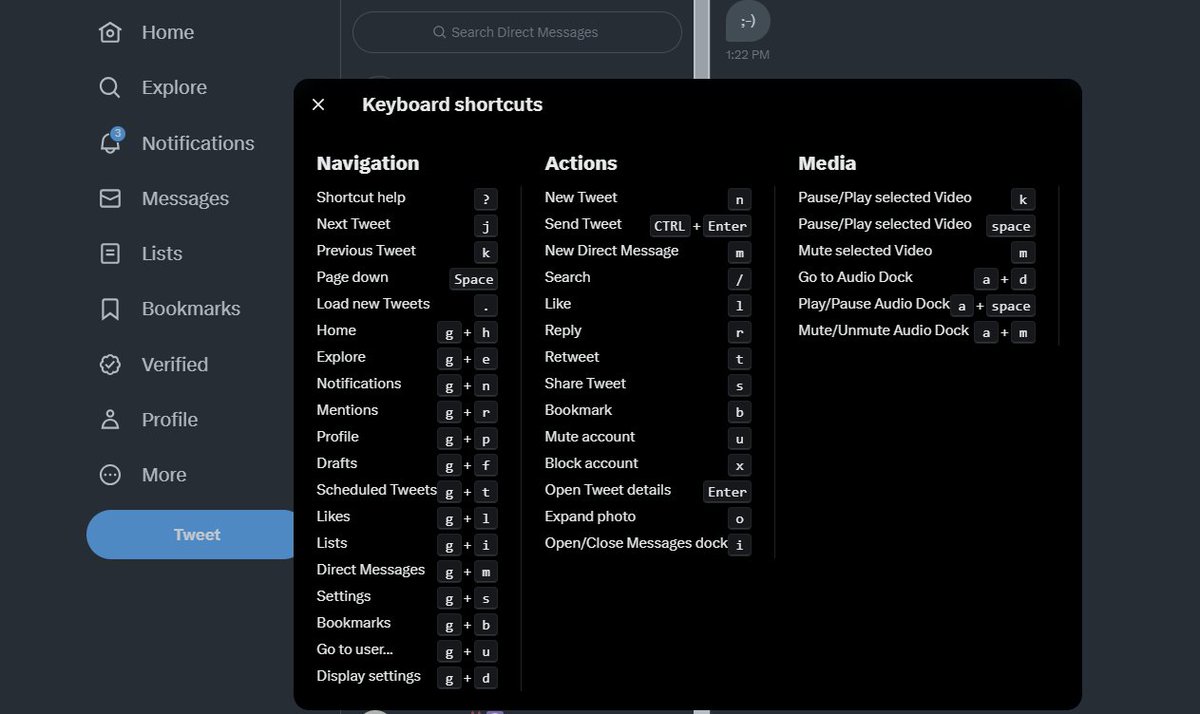Click the 'Share Tweet' action label
The height and width of the screenshot is (714, 1200).
pyautogui.click(x=585, y=384)
